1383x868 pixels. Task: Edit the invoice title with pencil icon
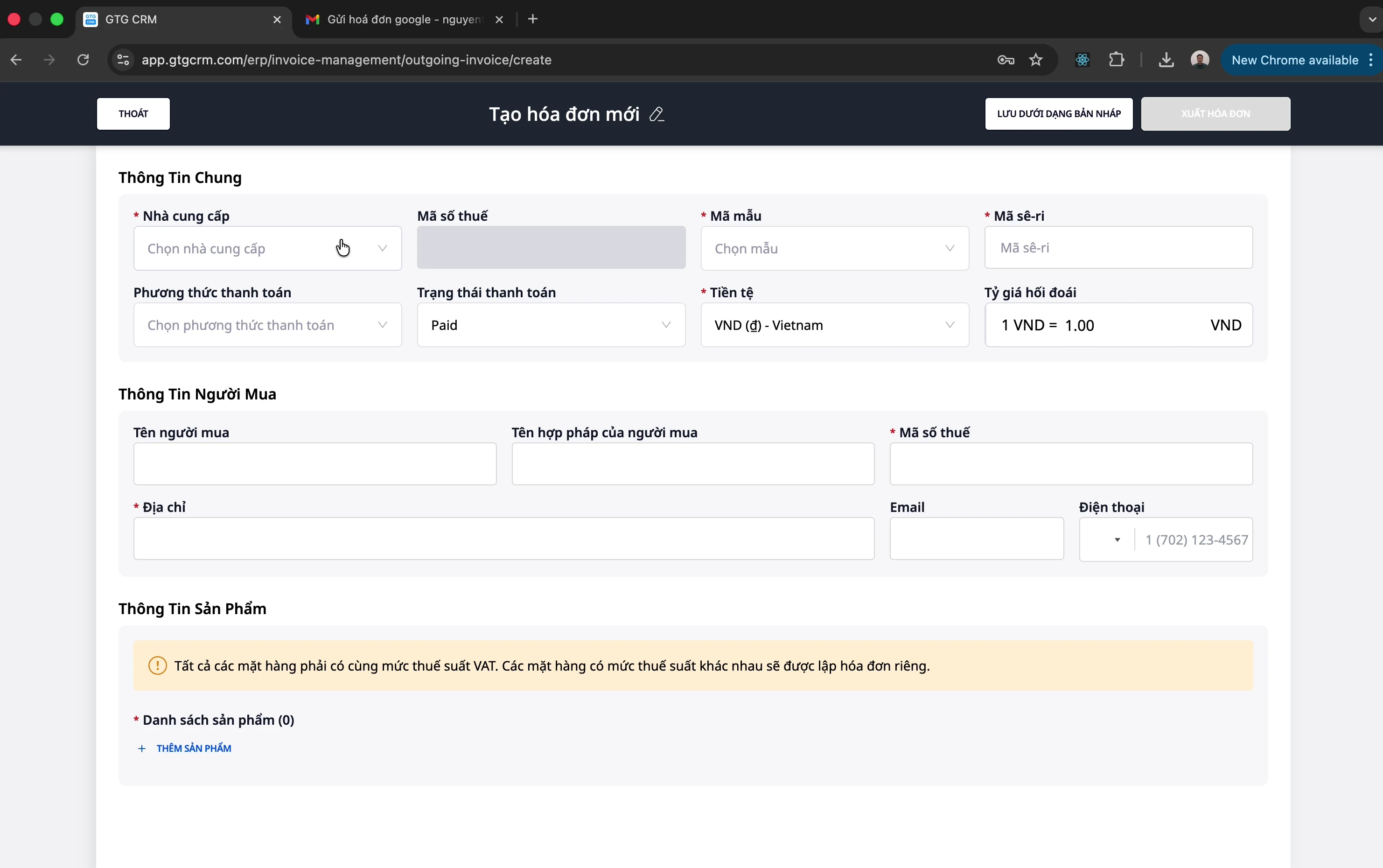[657, 114]
